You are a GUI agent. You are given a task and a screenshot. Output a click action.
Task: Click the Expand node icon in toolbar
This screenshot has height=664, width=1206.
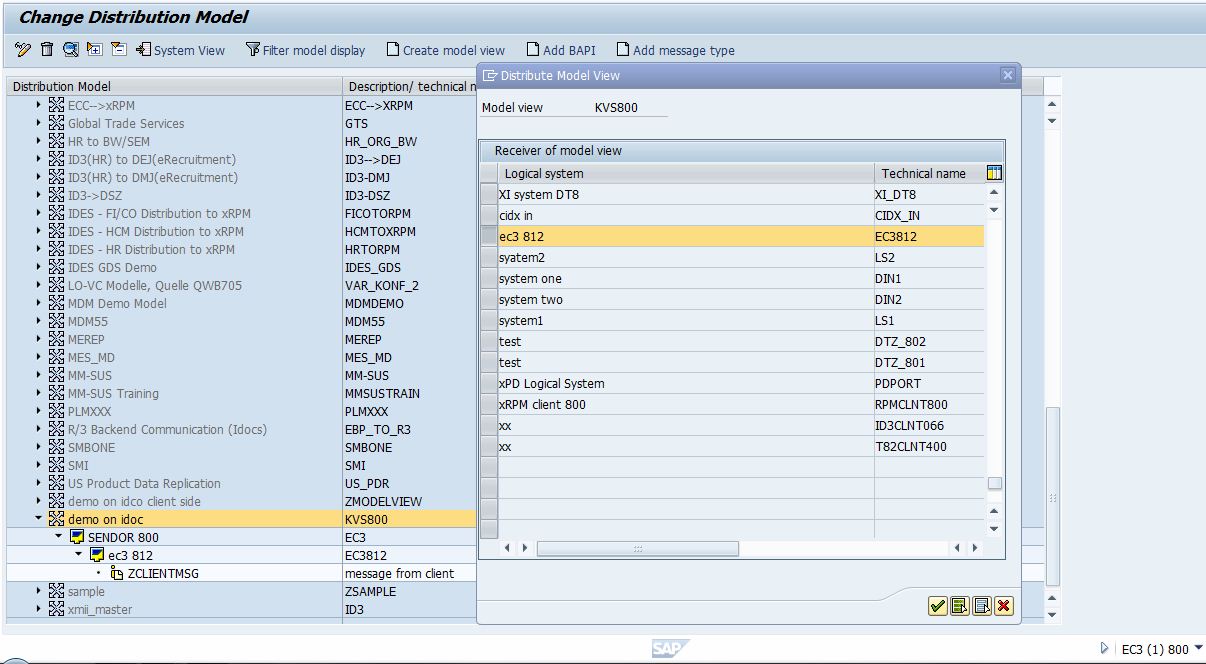tap(93, 49)
